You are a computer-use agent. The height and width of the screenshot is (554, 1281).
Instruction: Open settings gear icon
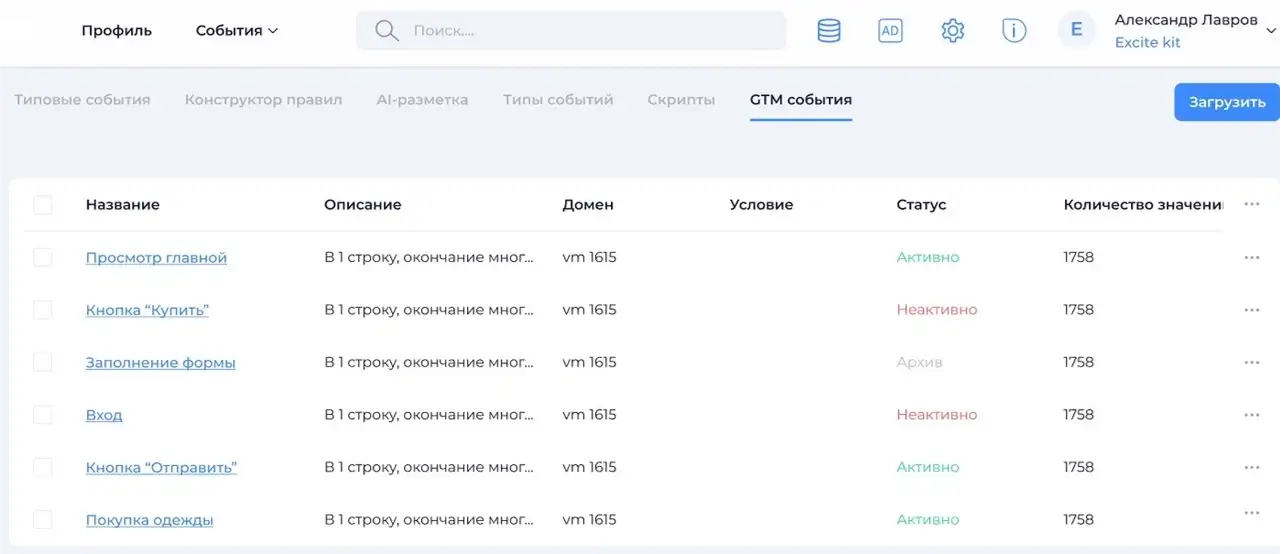pyautogui.click(x=953, y=31)
